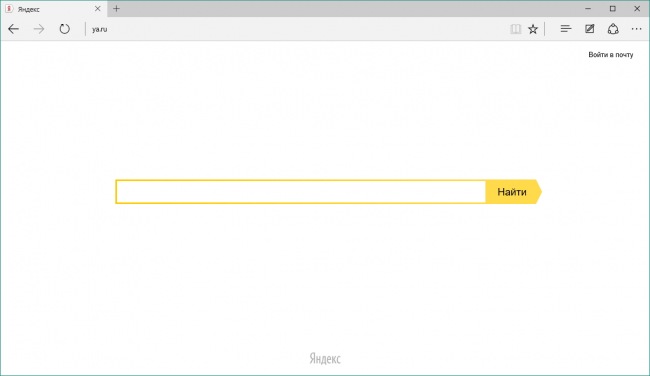Image resolution: width=650 pixels, height=376 pixels.
Task: Close the Яндекс tab
Action: [97, 9]
